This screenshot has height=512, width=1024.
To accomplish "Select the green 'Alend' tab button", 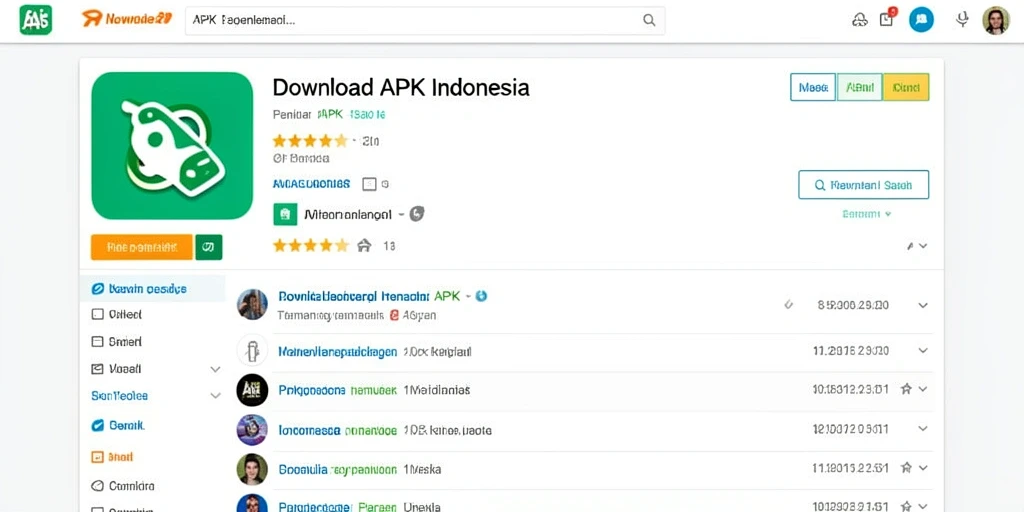I will coord(859,87).
